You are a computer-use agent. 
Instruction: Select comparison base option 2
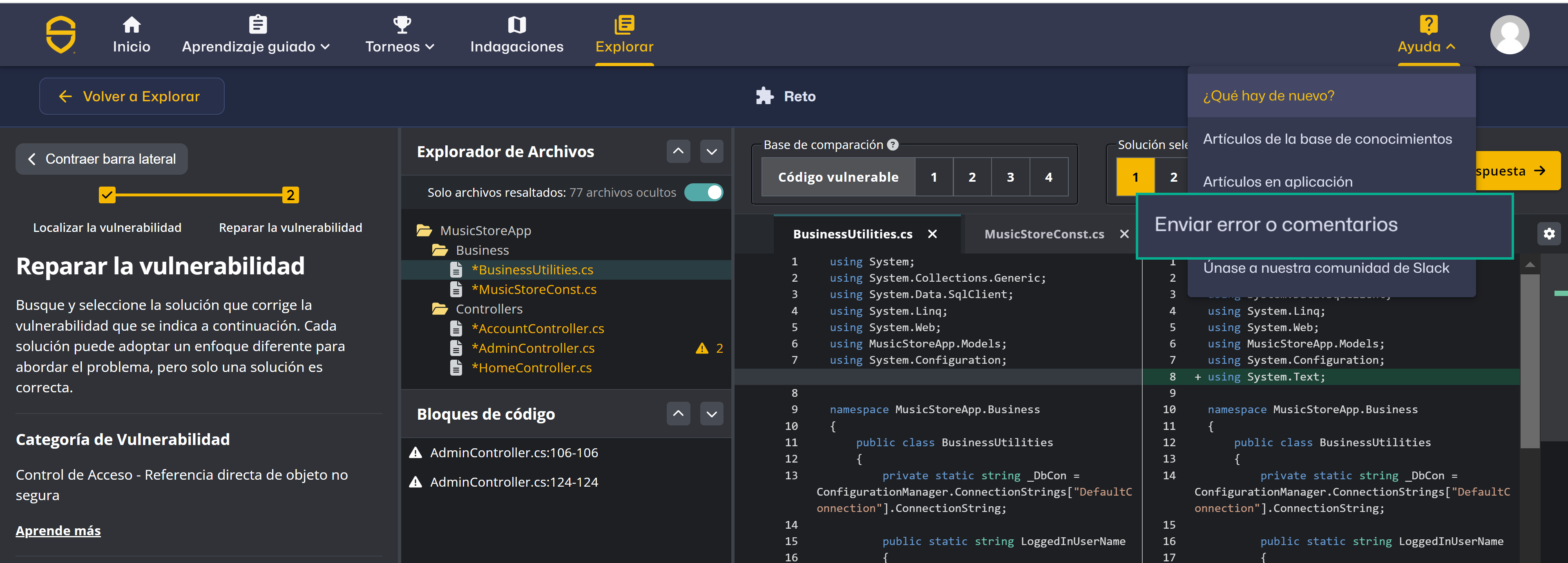pyautogui.click(x=972, y=177)
